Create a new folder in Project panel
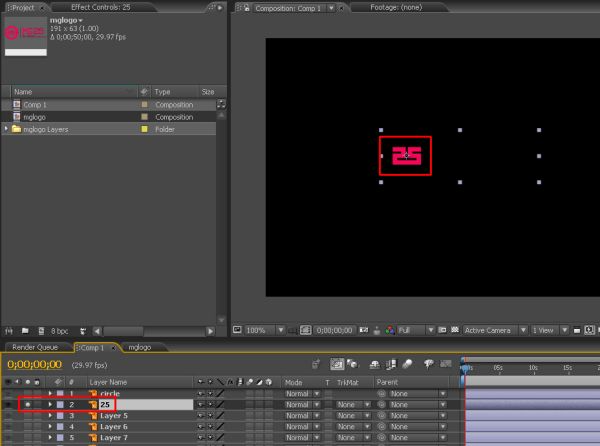The width and height of the screenshot is (600, 446). coord(25,331)
